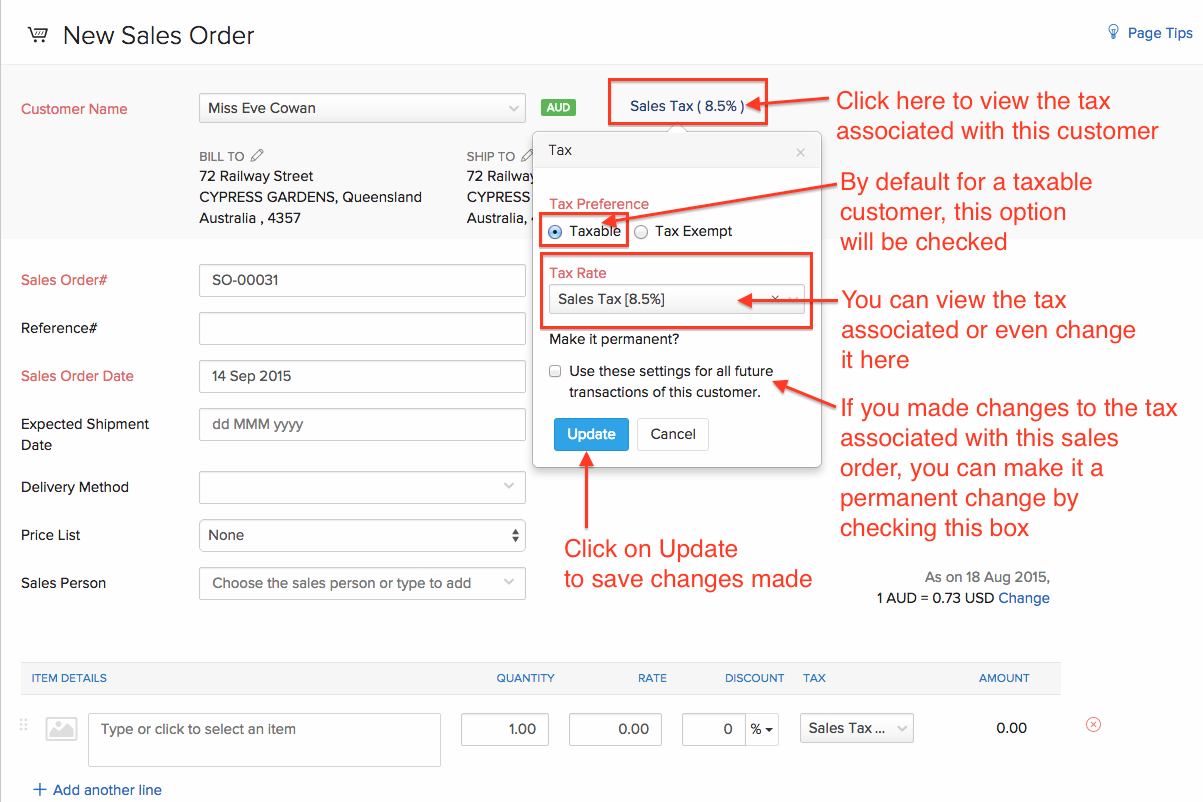Close the Tax popup with the X icon

tap(800, 153)
